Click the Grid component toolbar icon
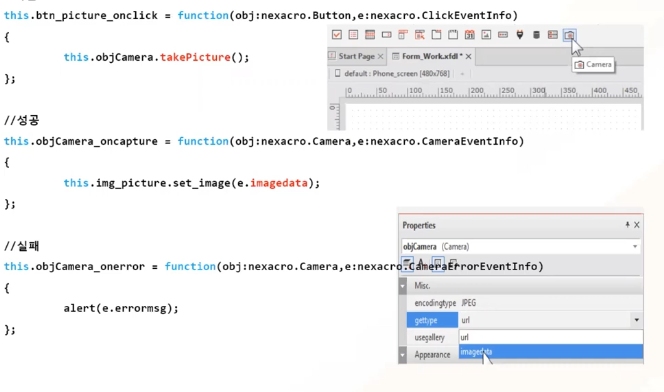 (x=370, y=35)
